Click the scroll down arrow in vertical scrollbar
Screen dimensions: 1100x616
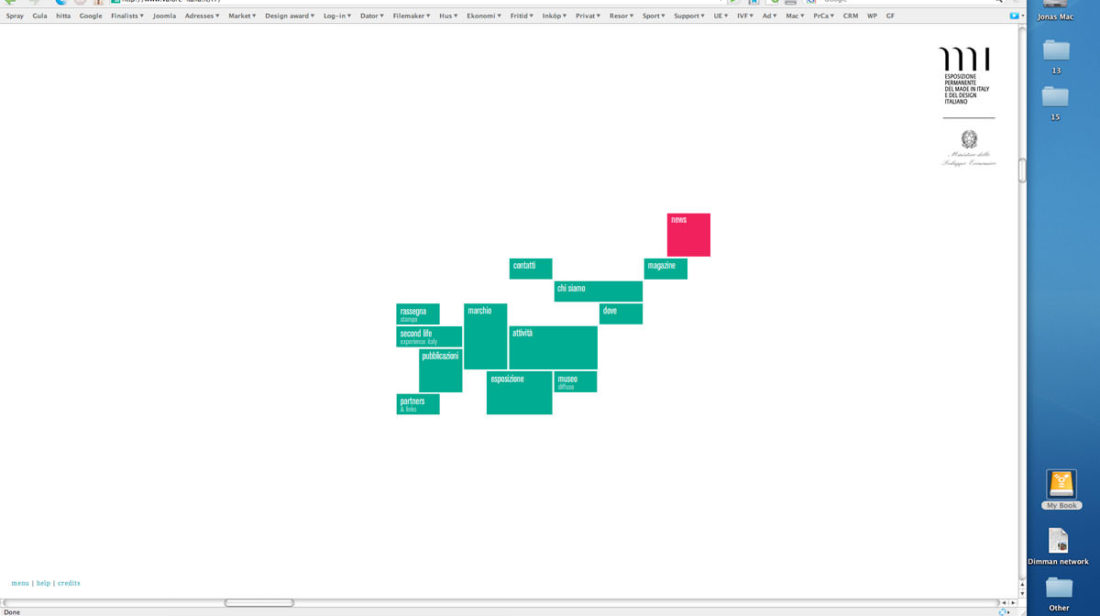click(x=1022, y=594)
